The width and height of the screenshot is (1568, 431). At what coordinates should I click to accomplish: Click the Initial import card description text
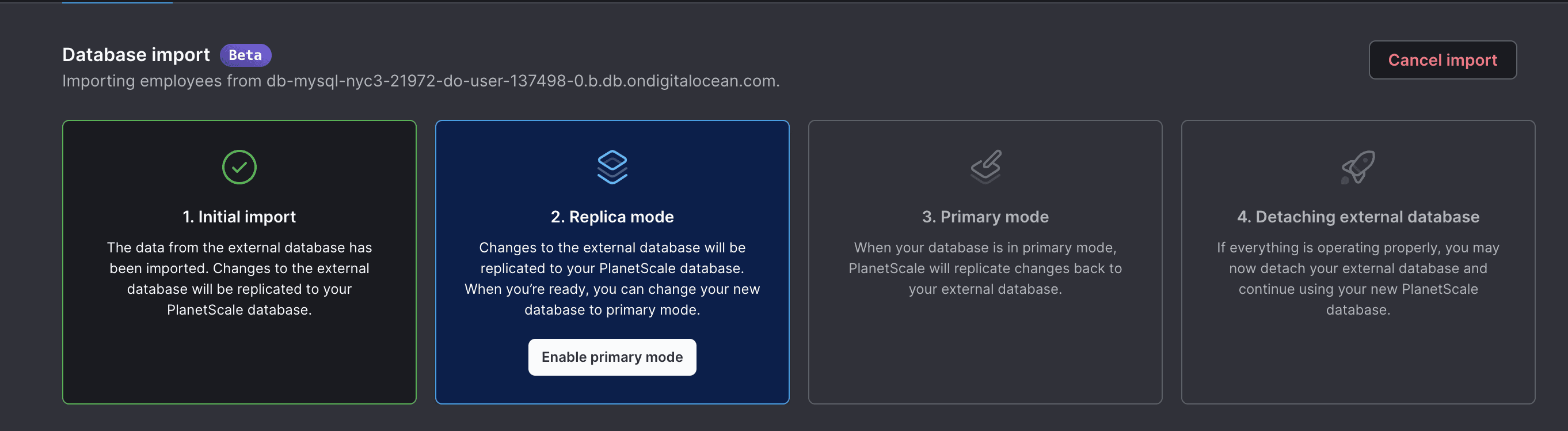tap(239, 279)
